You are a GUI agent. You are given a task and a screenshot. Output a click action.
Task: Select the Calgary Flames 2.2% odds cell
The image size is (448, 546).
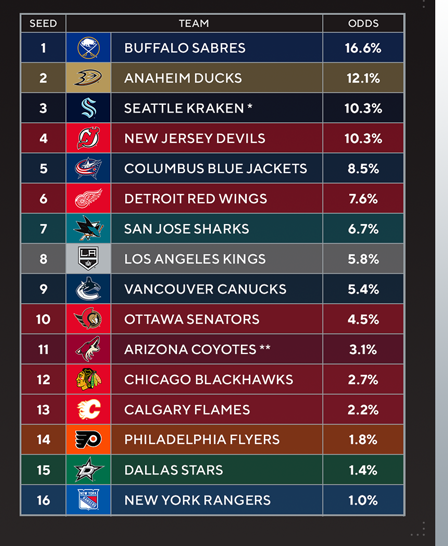[x=363, y=410]
